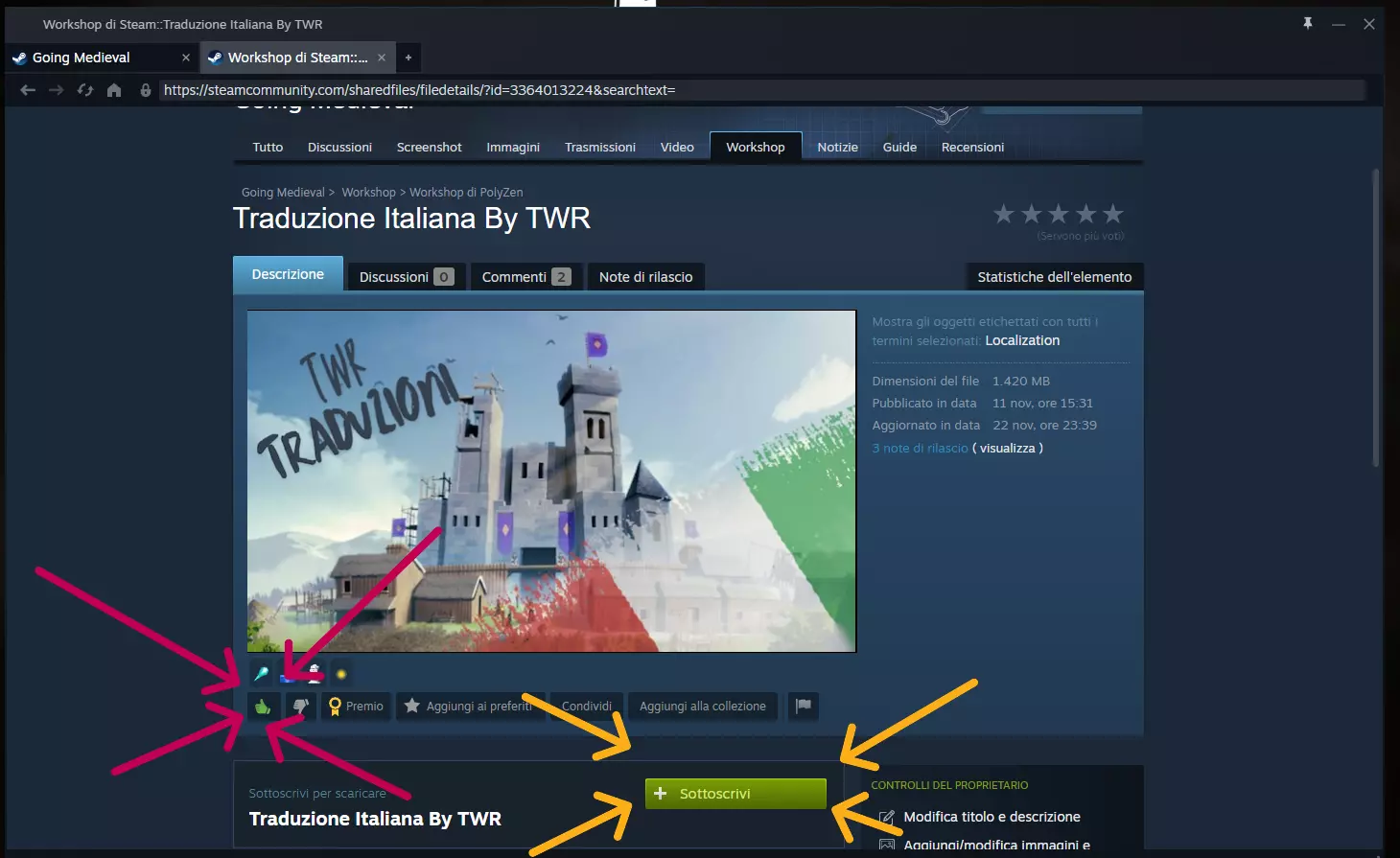Open the Screenshot hub section

[x=429, y=148]
